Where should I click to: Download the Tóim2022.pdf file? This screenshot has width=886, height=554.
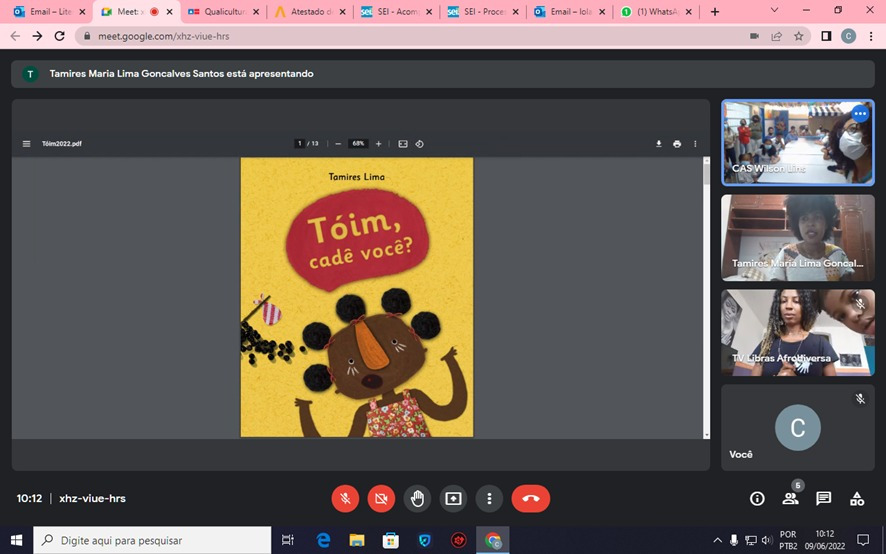click(x=658, y=144)
